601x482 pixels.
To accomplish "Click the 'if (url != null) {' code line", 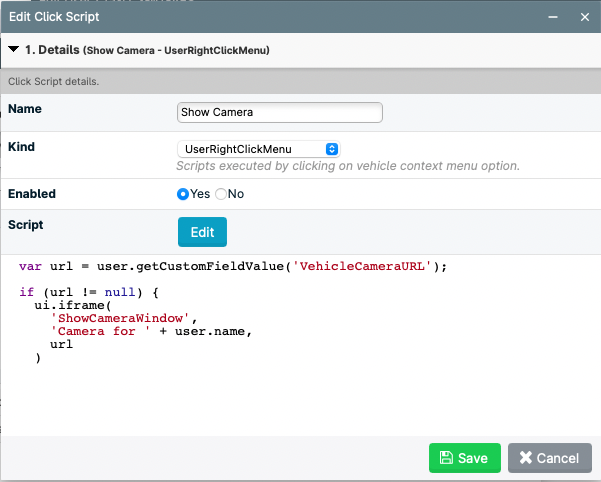I will 89,292.
